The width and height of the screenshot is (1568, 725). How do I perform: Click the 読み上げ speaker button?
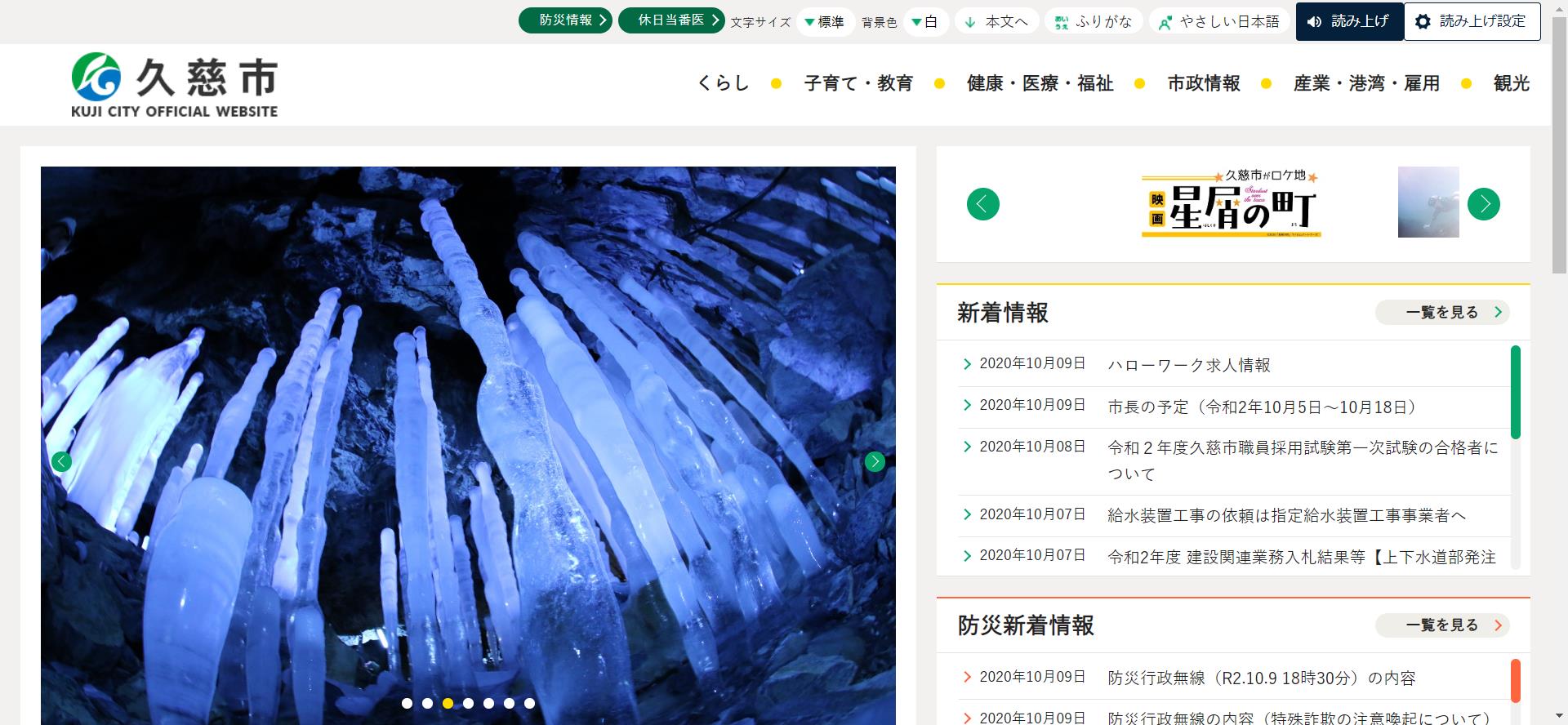point(1349,22)
